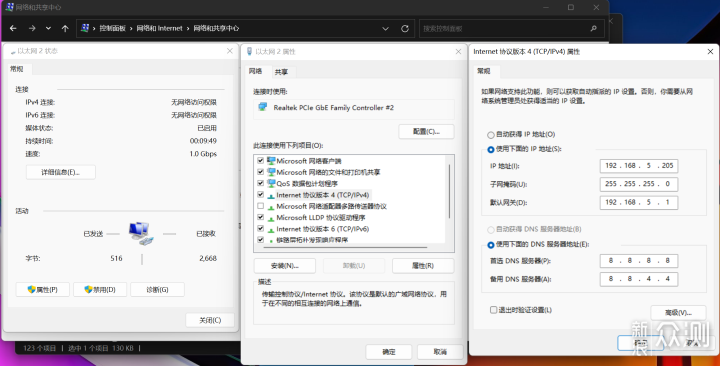Viewport: 720px width, 366px height.
Task: Click 默认网关 field 192.168.5.1
Action: point(639,202)
